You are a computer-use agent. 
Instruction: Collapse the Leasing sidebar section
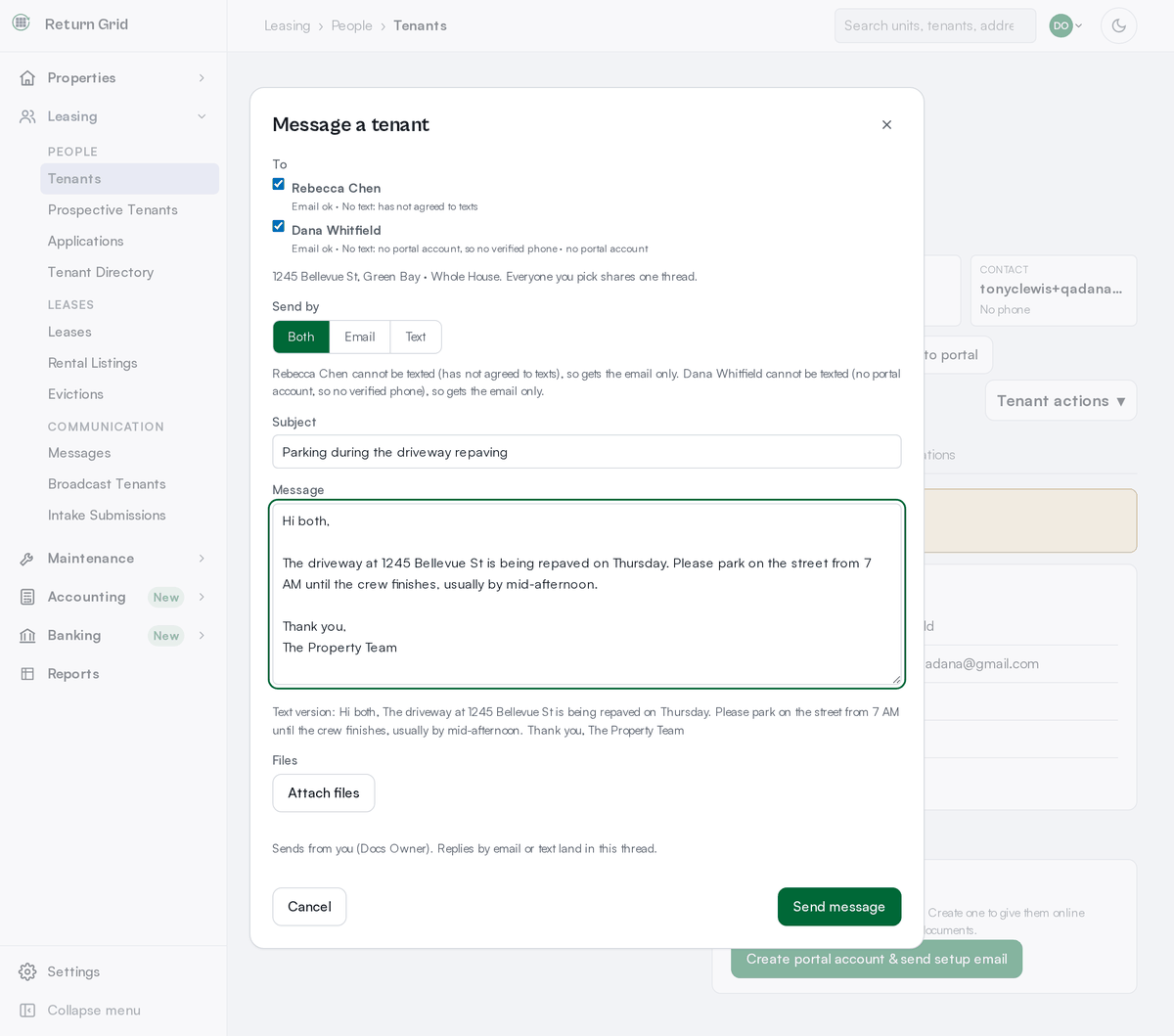[202, 116]
